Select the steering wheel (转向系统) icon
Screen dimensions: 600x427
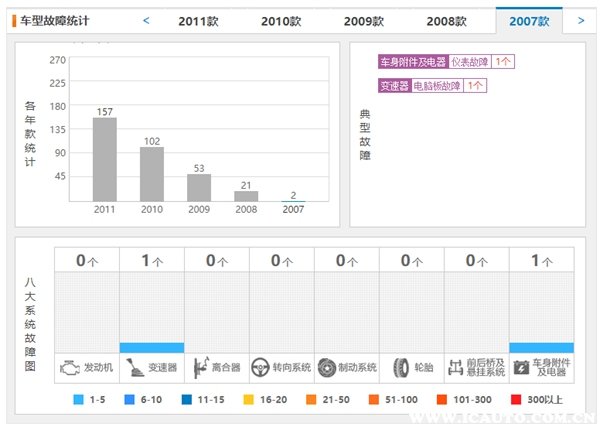[261, 367]
